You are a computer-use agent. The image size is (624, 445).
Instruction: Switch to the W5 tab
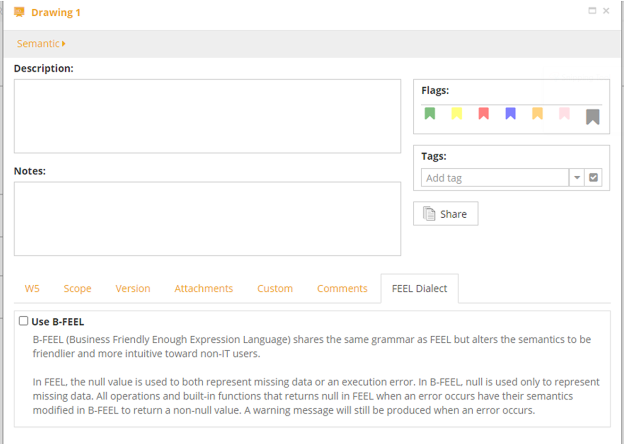[x=32, y=289]
